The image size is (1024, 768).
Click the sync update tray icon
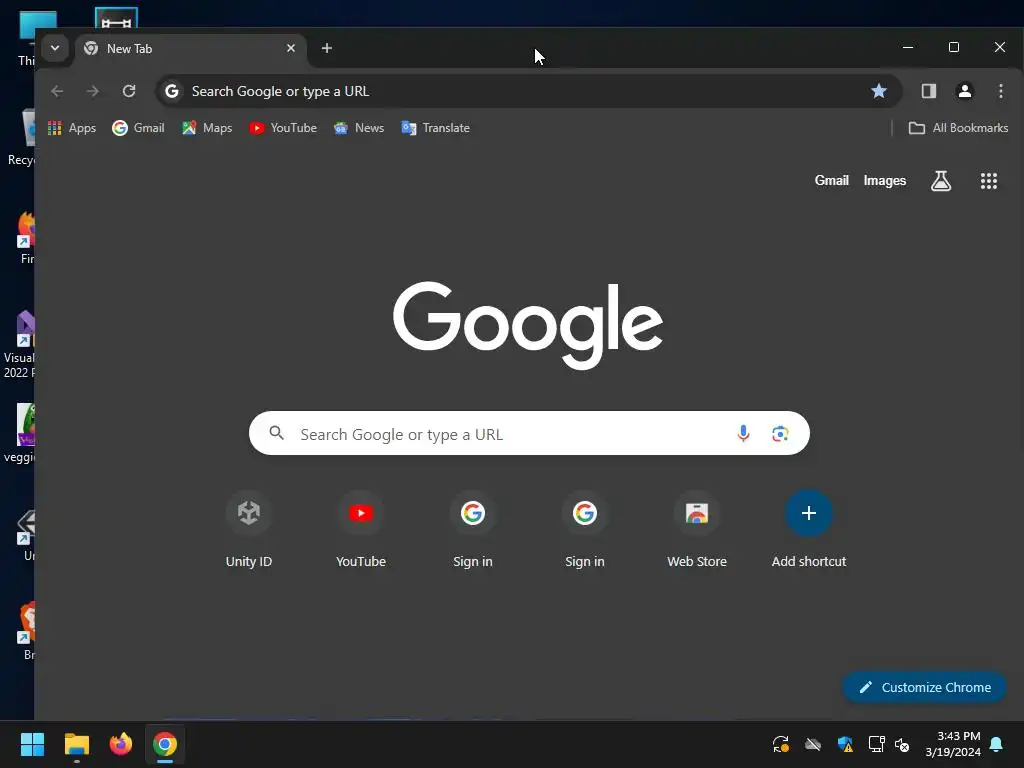pyautogui.click(x=781, y=744)
